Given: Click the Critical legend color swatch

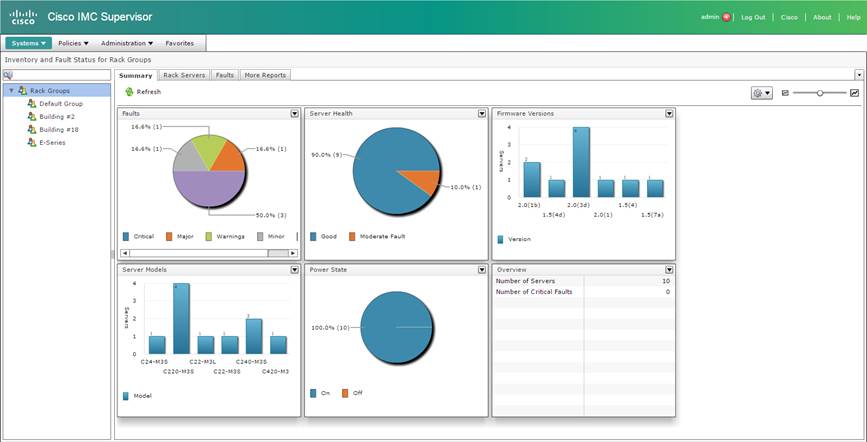Looking at the screenshot, I should (x=126, y=237).
